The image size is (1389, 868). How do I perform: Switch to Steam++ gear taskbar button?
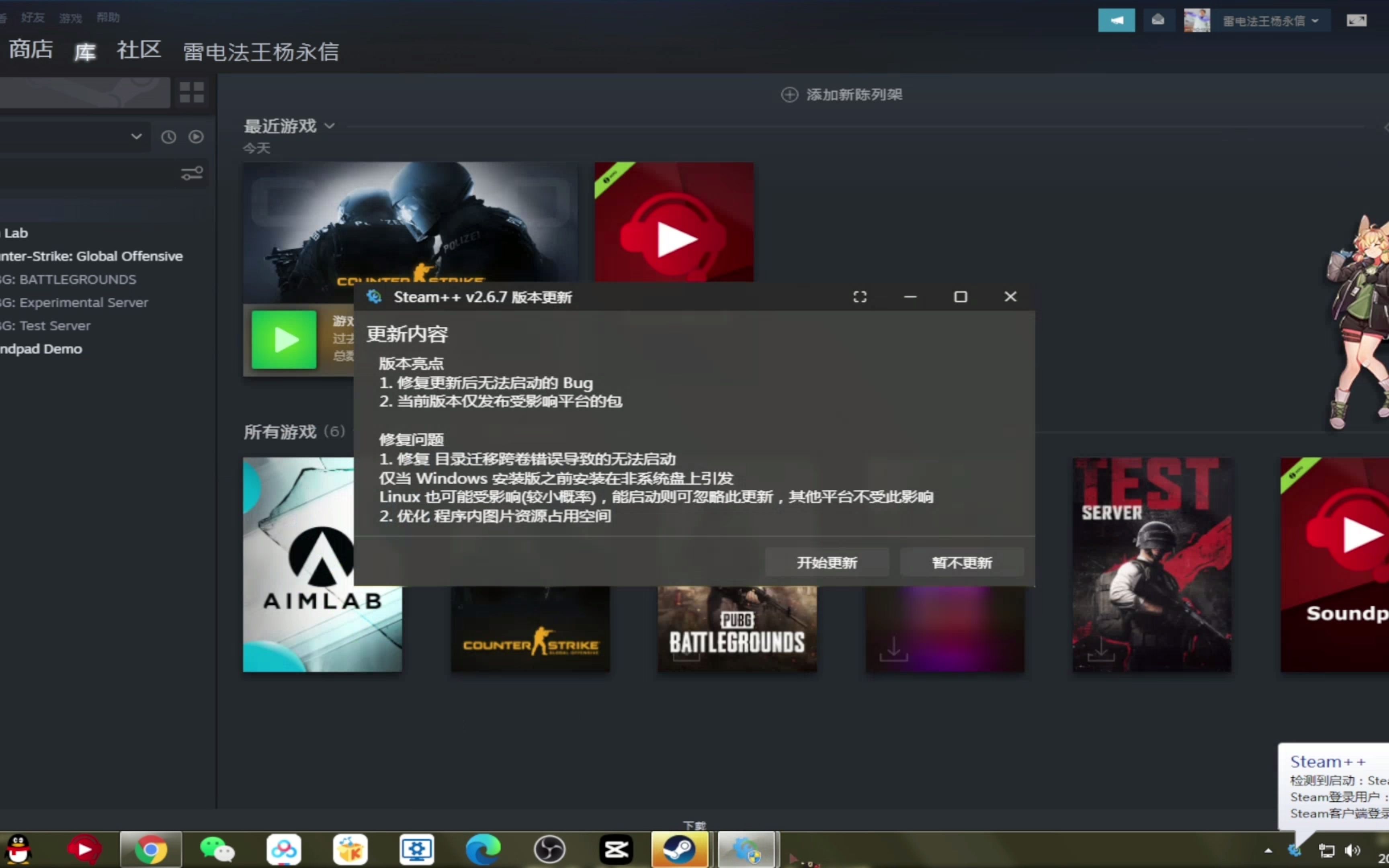tap(746, 849)
